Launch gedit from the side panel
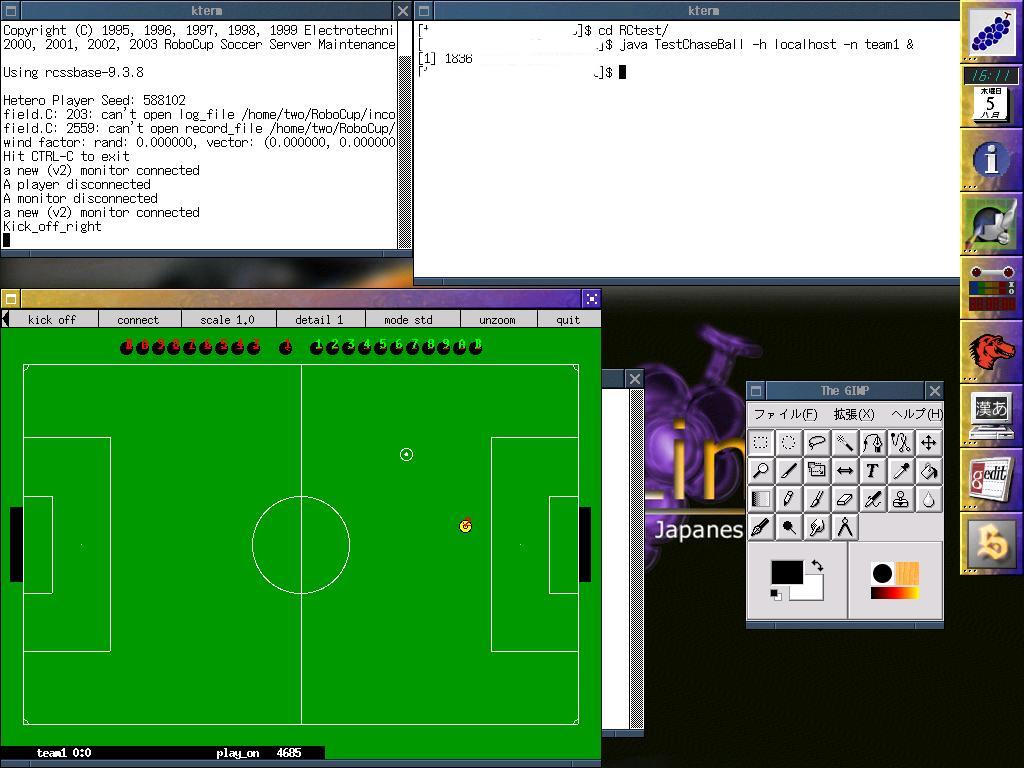This screenshot has height=768, width=1024. point(991,479)
